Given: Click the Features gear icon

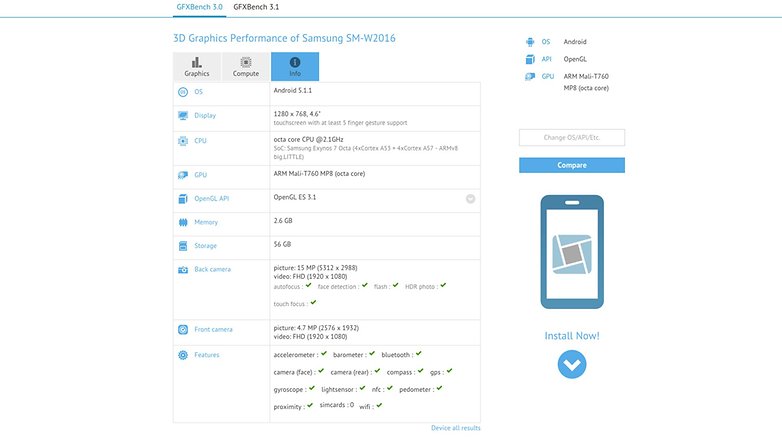Looking at the screenshot, I should [x=183, y=355].
